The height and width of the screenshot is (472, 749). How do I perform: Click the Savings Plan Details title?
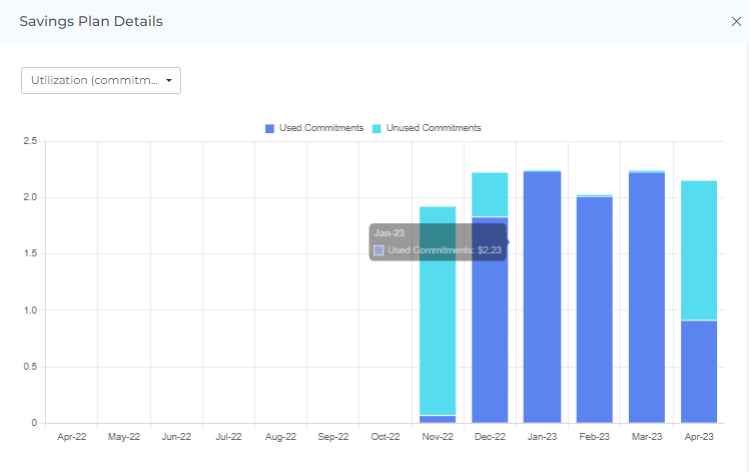click(91, 21)
